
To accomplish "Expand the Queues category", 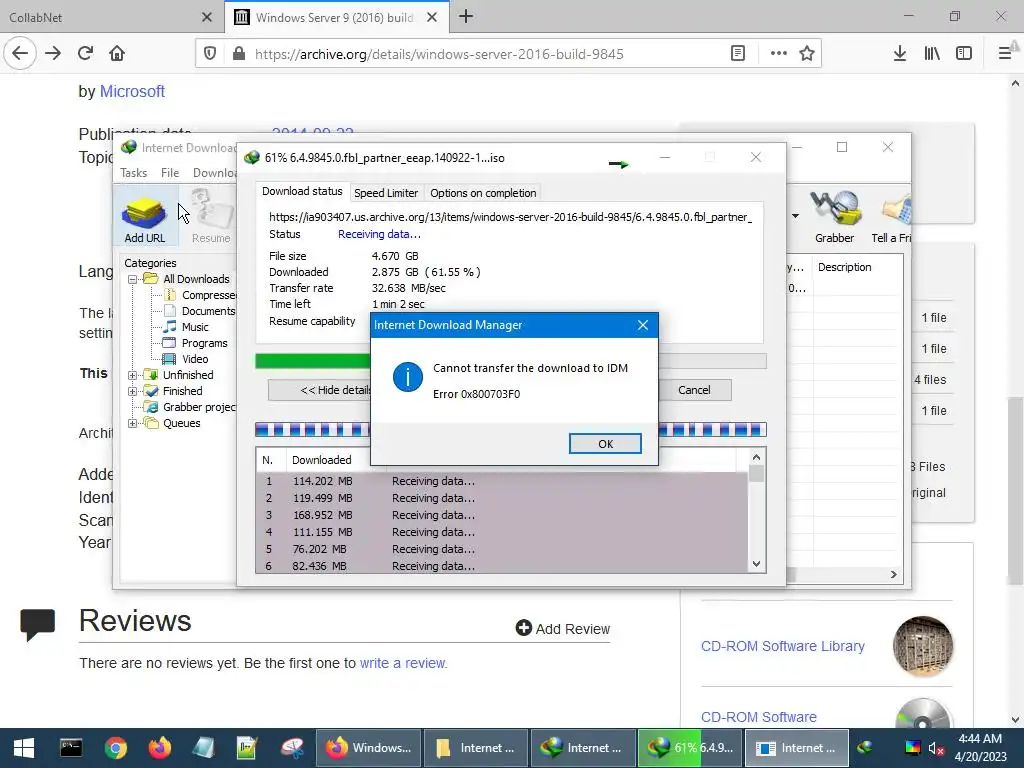I will pos(133,423).
